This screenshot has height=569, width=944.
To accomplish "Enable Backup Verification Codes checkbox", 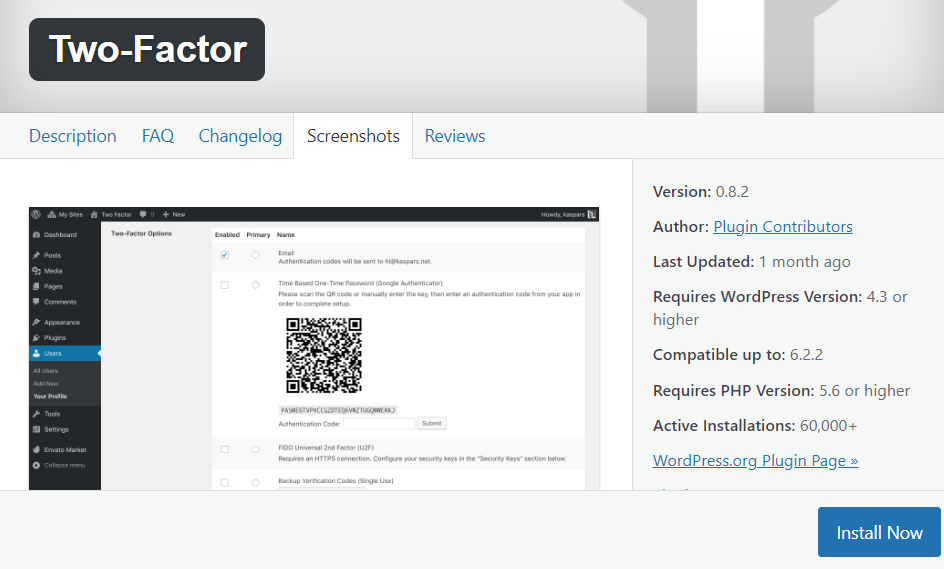I will point(225,482).
